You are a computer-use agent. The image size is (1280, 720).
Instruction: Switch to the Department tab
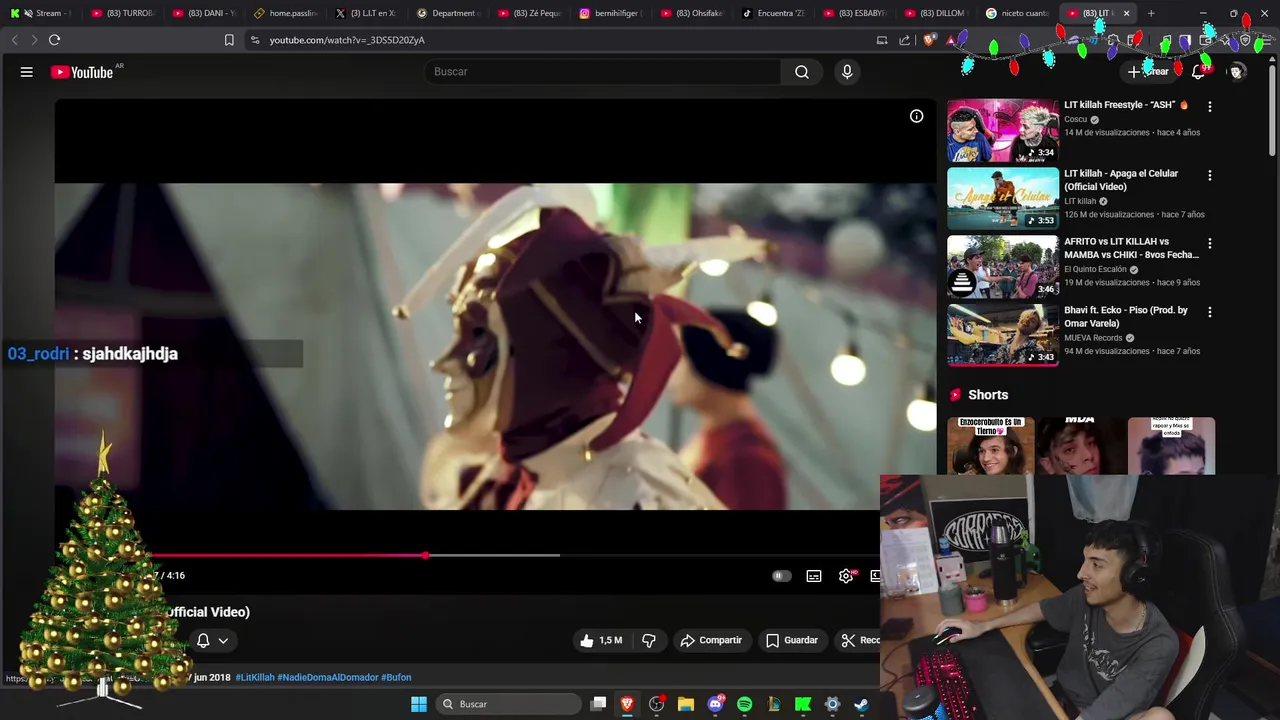[x=449, y=13]
